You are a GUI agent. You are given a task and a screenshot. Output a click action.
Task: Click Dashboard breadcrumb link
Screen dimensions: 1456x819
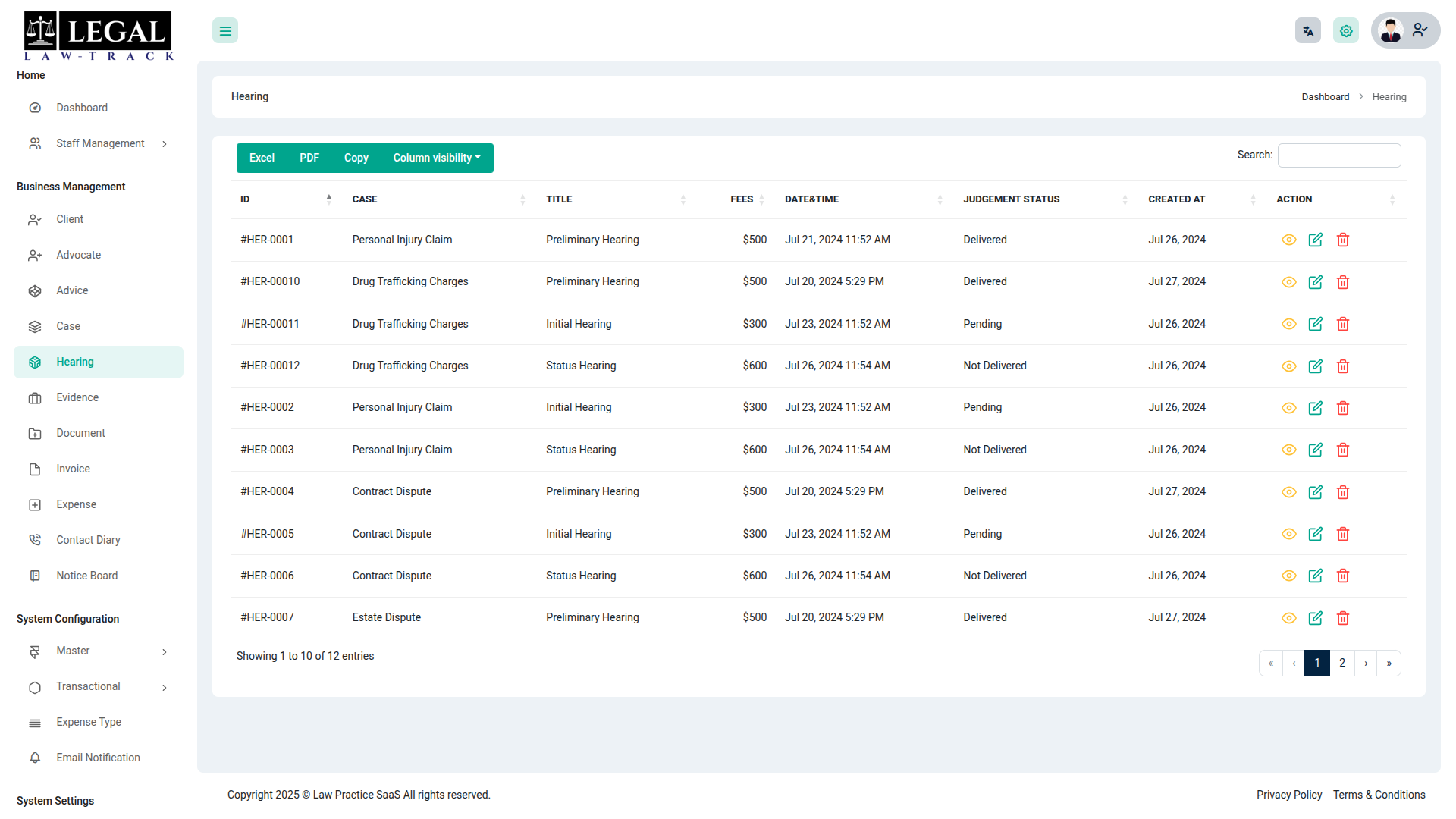[1326, 97]
